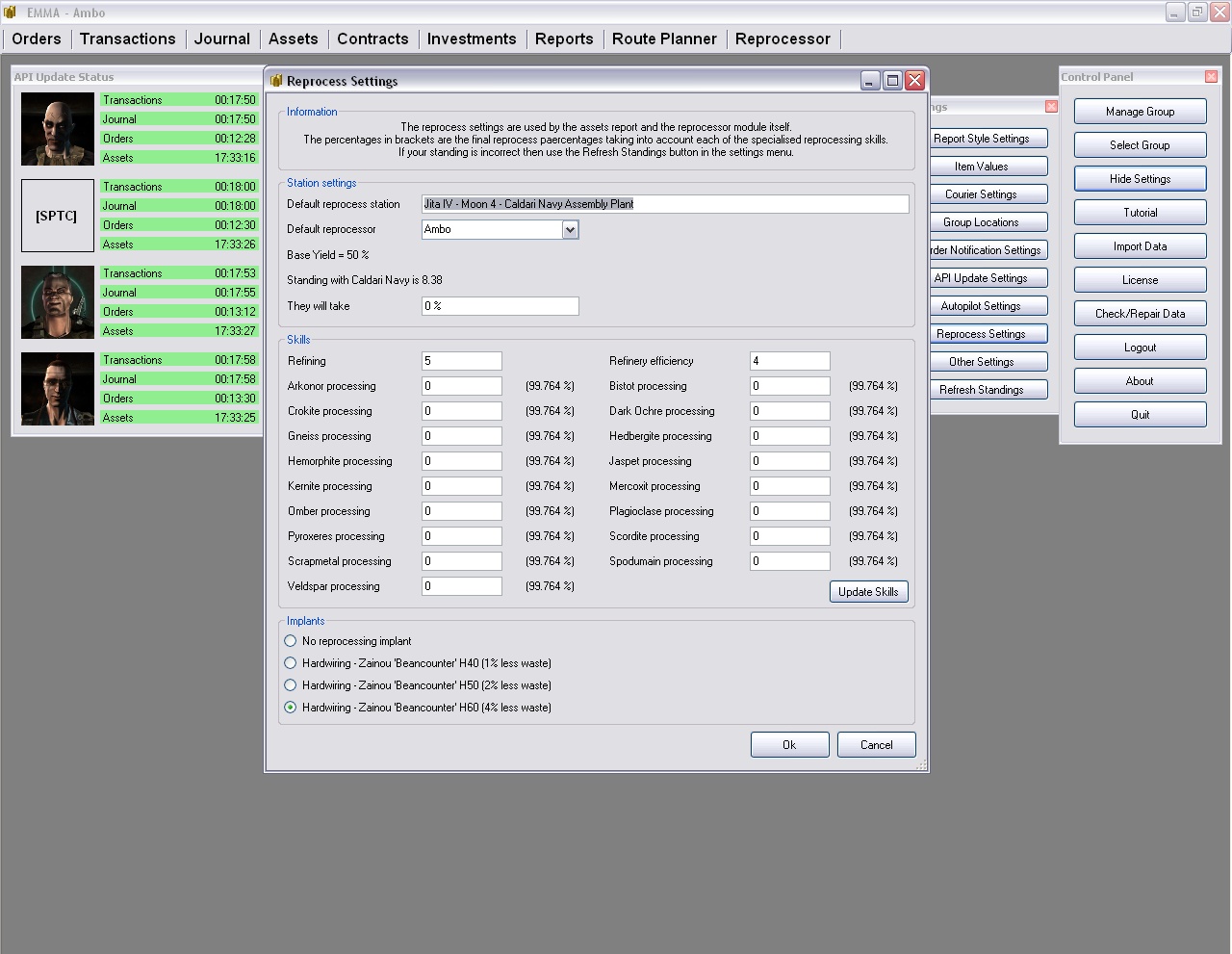Expand the Default reprocessor dropdown
1232x954 pixels.
[570, 229]
